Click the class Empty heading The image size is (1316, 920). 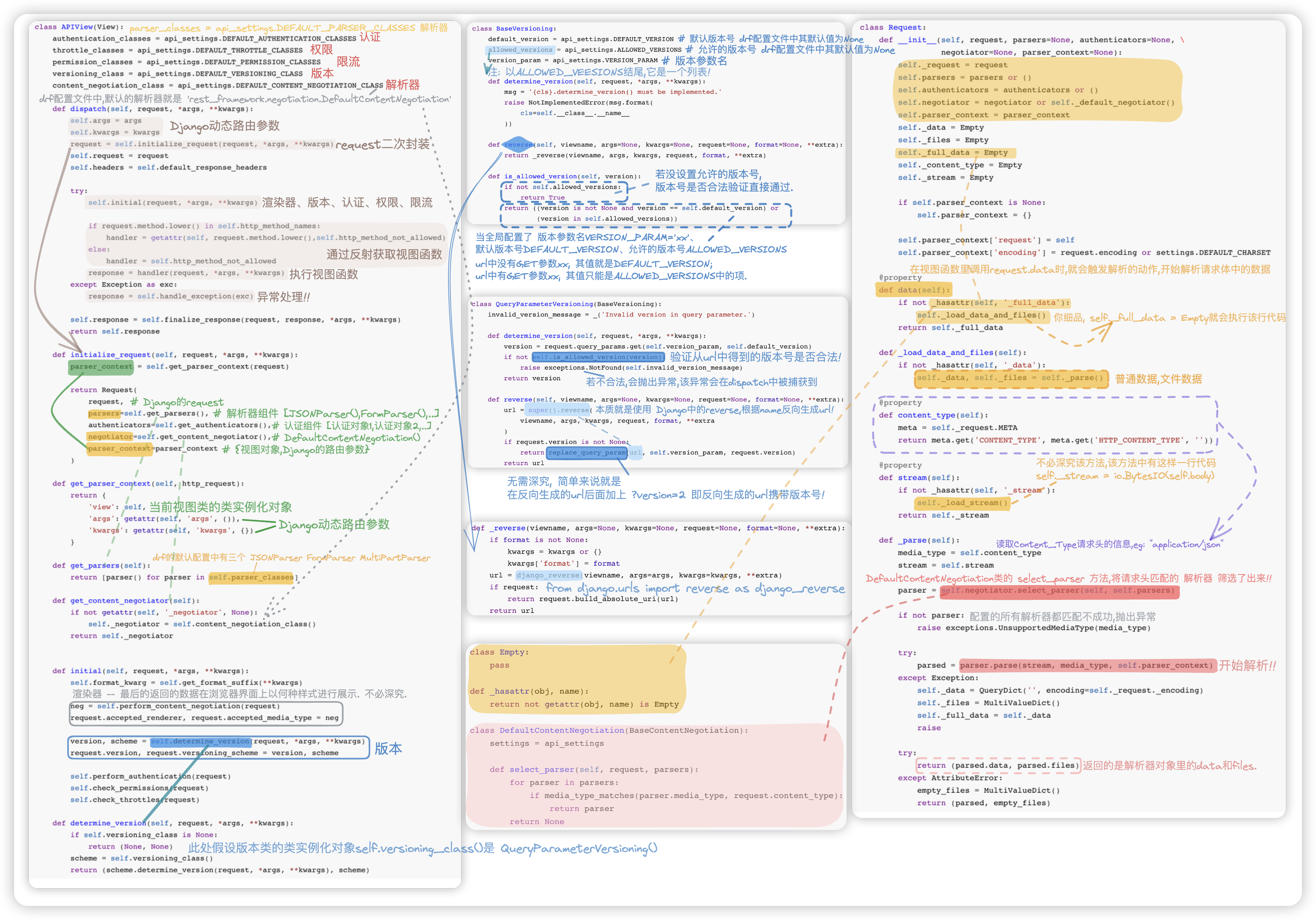498,652
